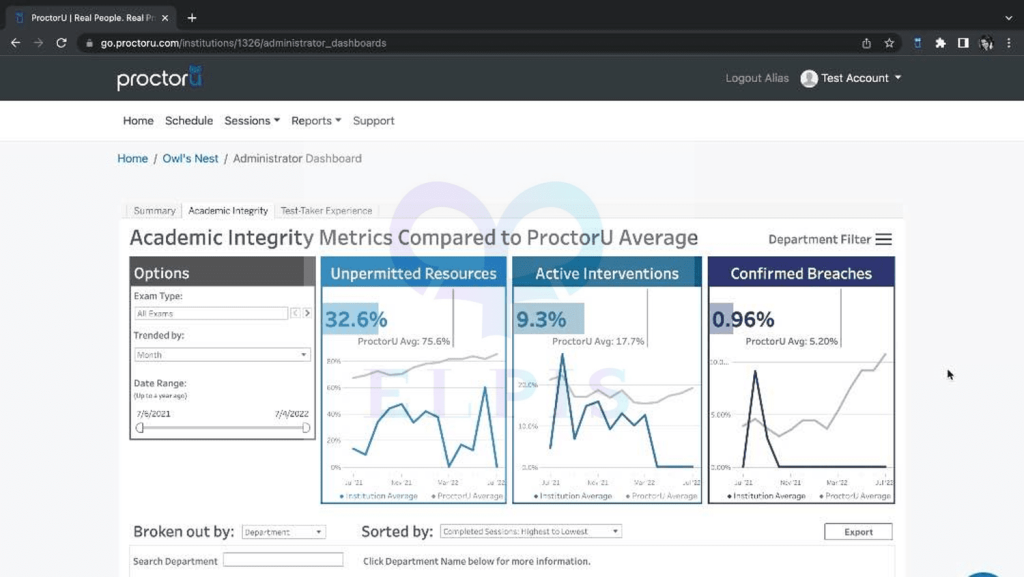The height and width of the screenshot is (577, 1024).
Task: Click the share page icon in the address bar
Action: [866, 43]
